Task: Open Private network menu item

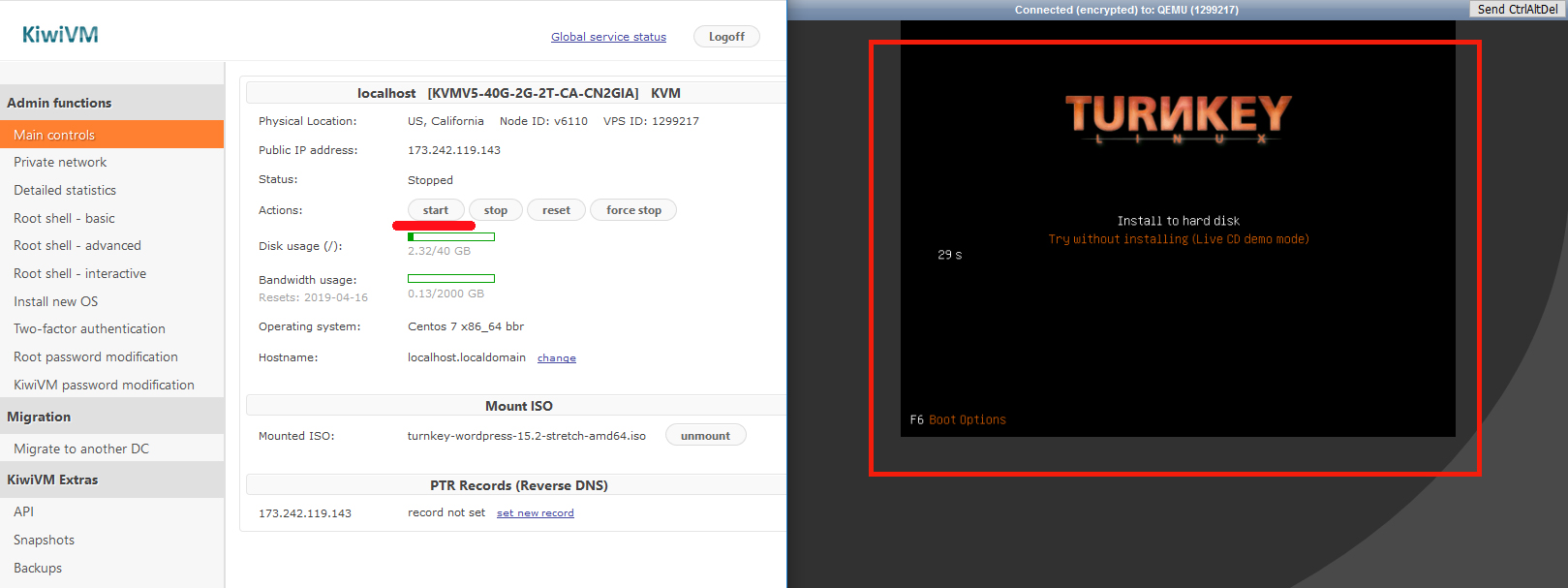Action: pyautogui.click(x=60, y=162)
